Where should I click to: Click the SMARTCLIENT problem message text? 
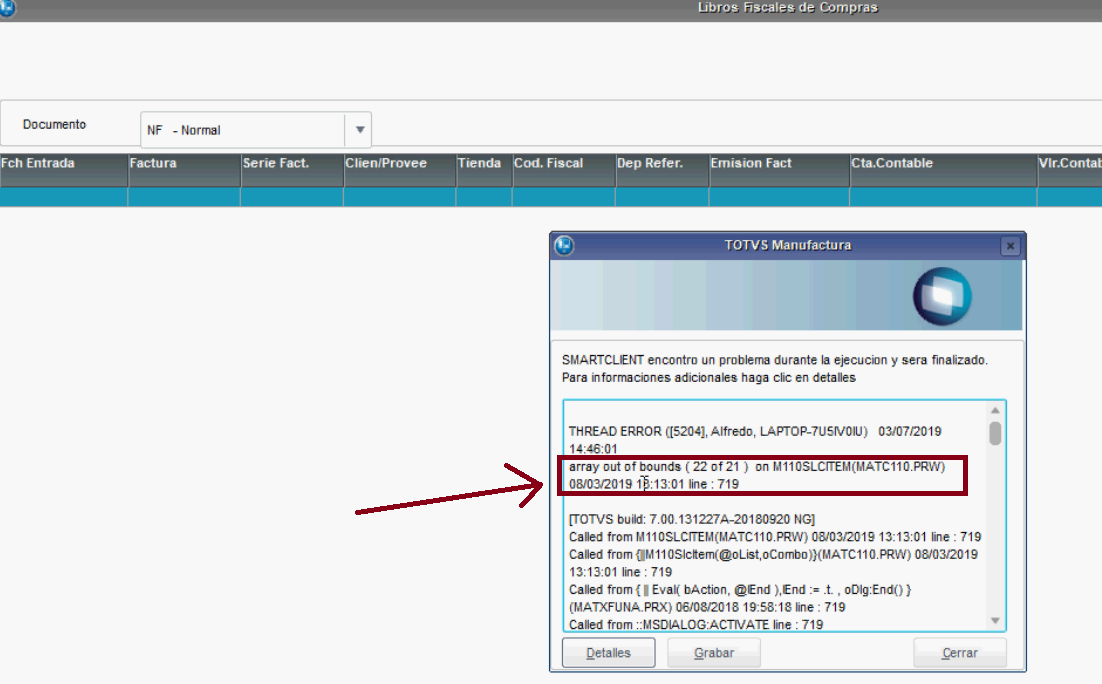tap(774, 360)
